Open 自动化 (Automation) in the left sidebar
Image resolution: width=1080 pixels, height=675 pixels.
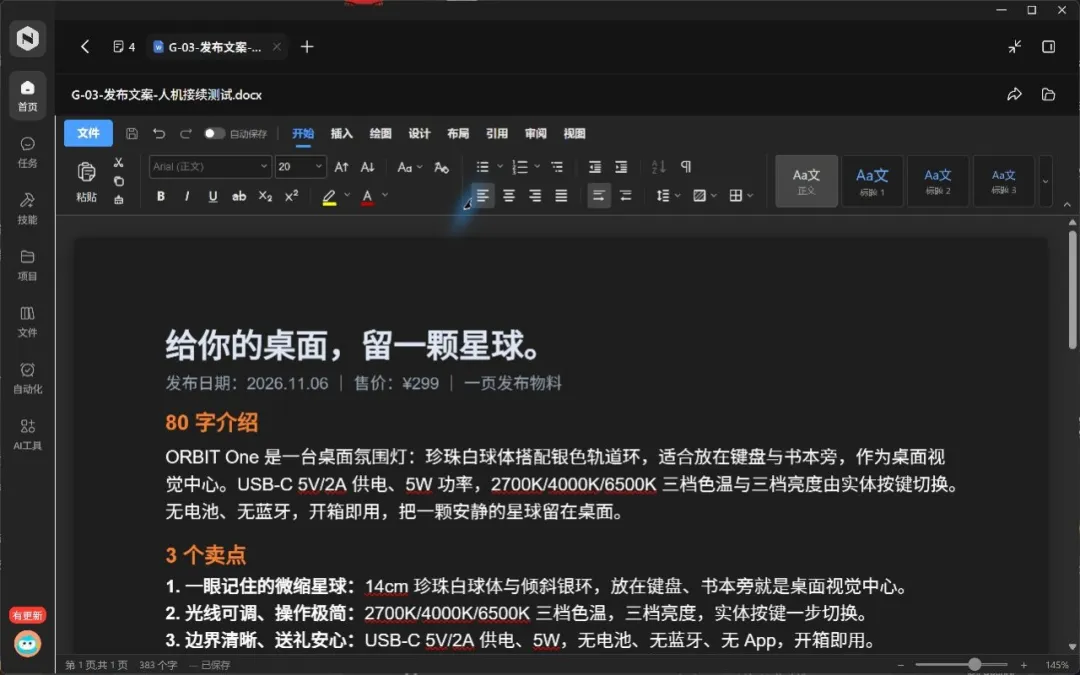(x=28, y=378)
